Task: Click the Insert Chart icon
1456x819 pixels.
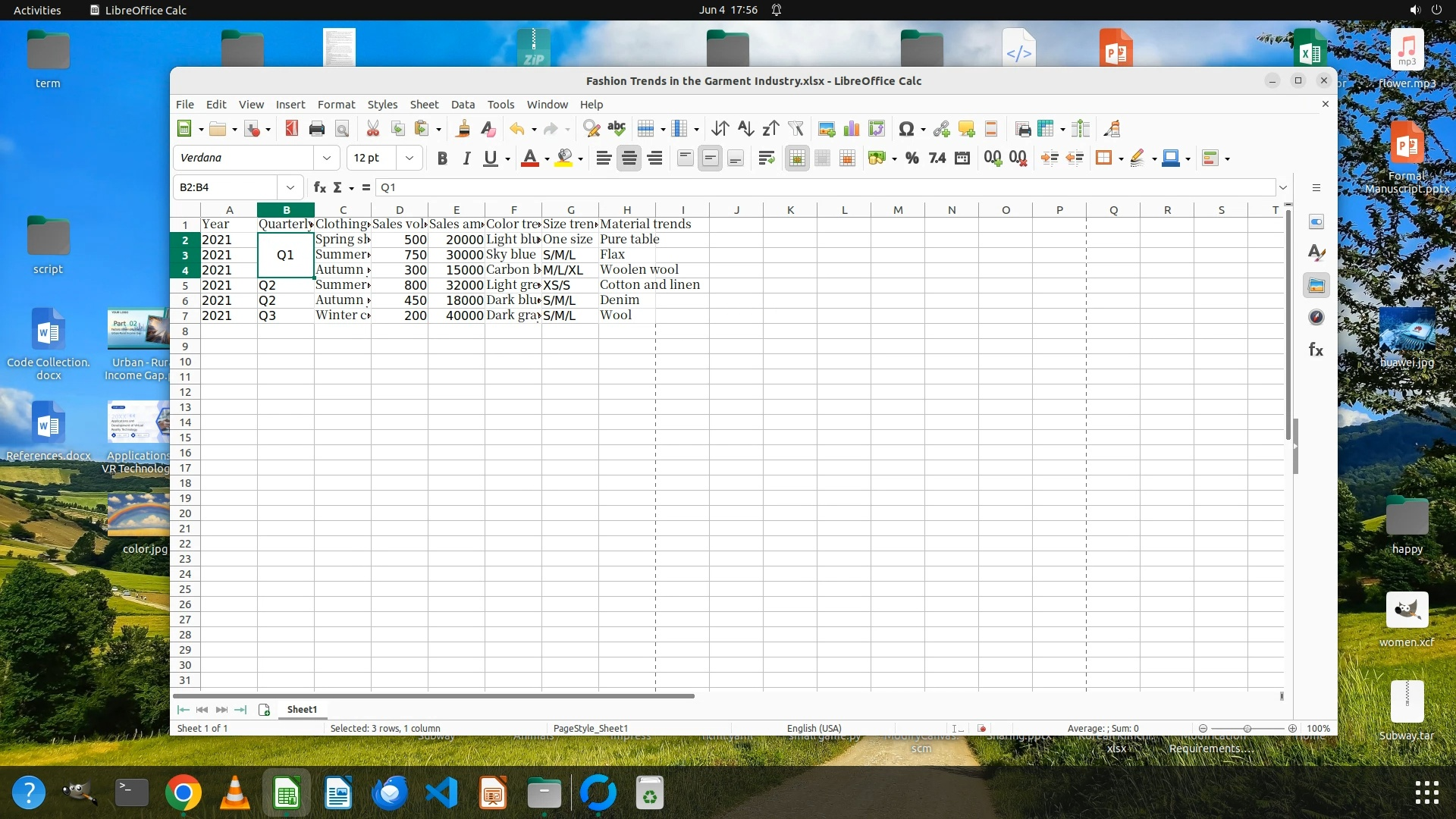Action: [x=852, y=129]
